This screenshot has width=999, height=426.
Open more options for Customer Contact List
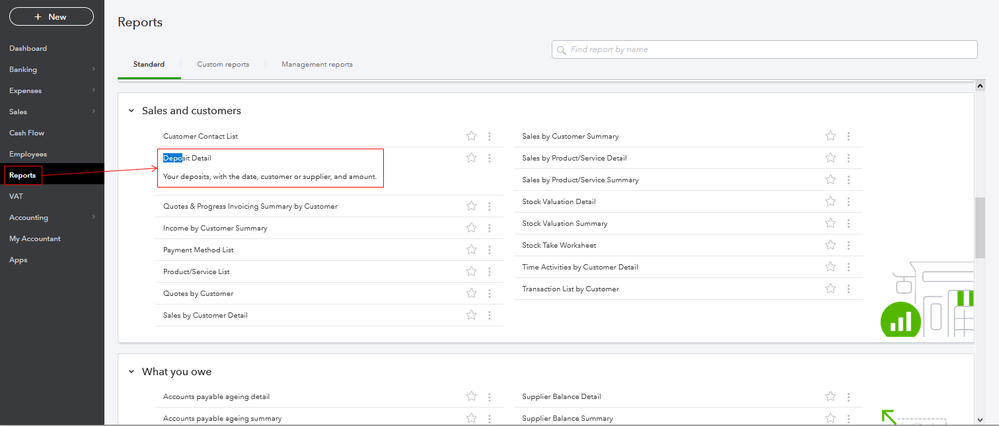[489, 136]
